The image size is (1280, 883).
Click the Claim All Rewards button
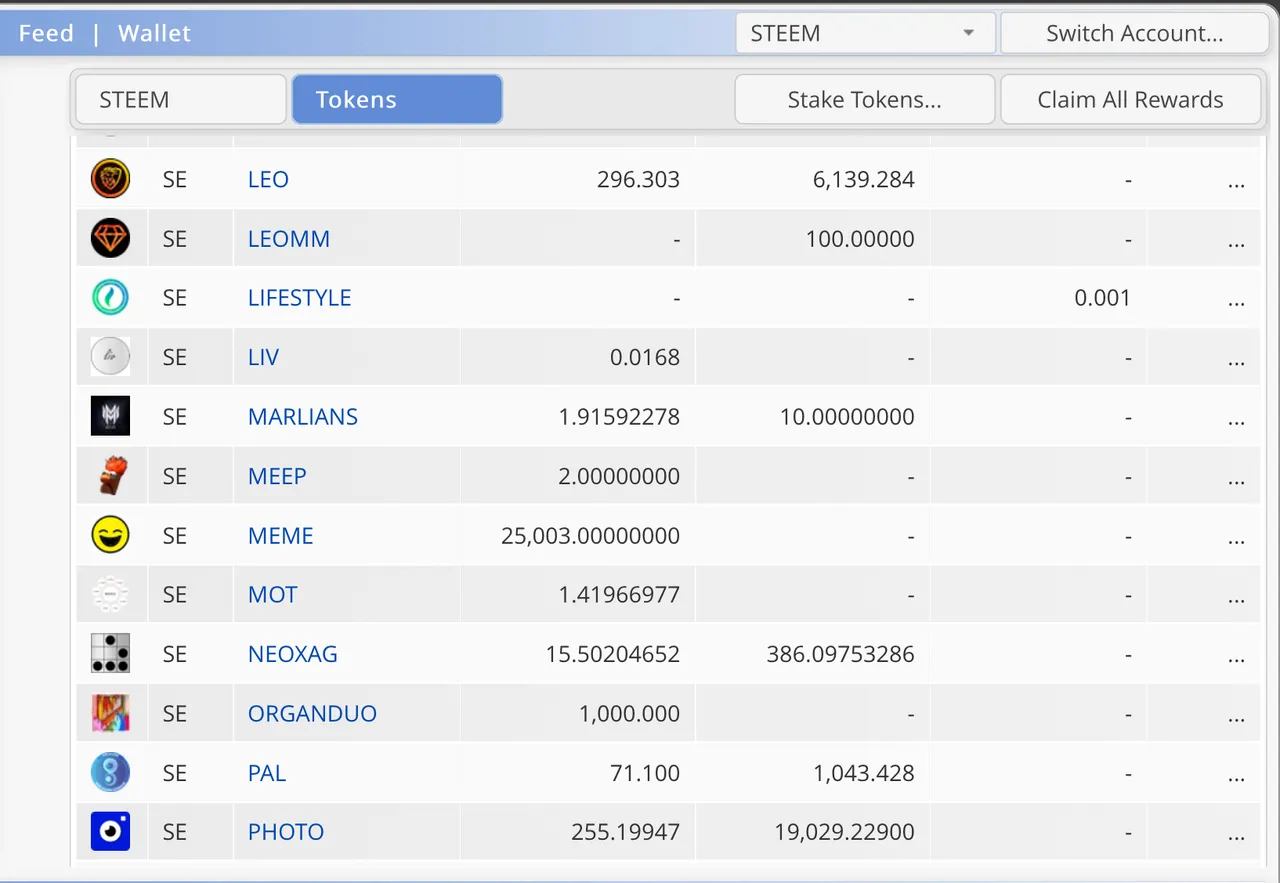click(x=1130, y=99)
